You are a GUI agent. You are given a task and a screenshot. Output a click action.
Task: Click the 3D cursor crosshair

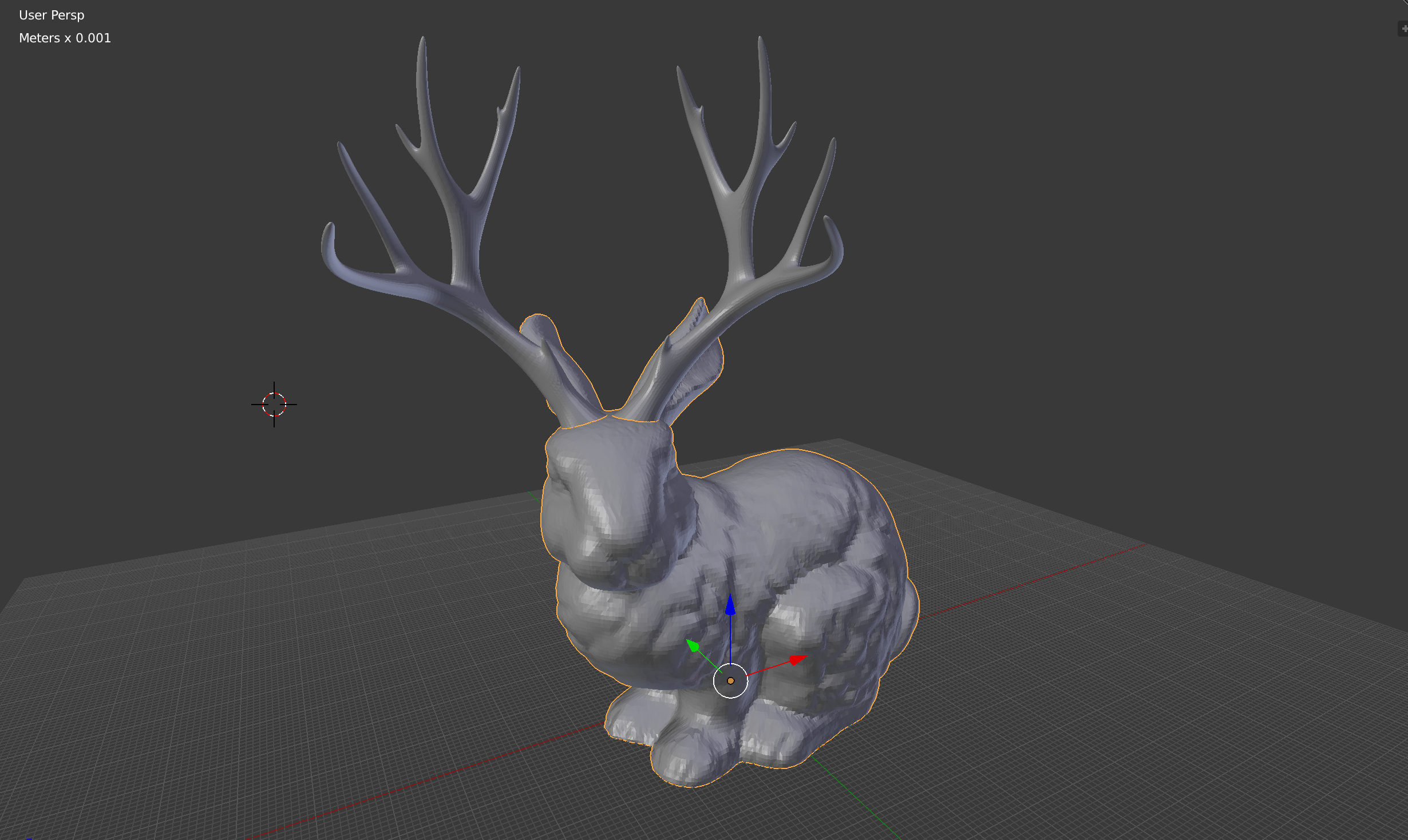tap(274, 405)
